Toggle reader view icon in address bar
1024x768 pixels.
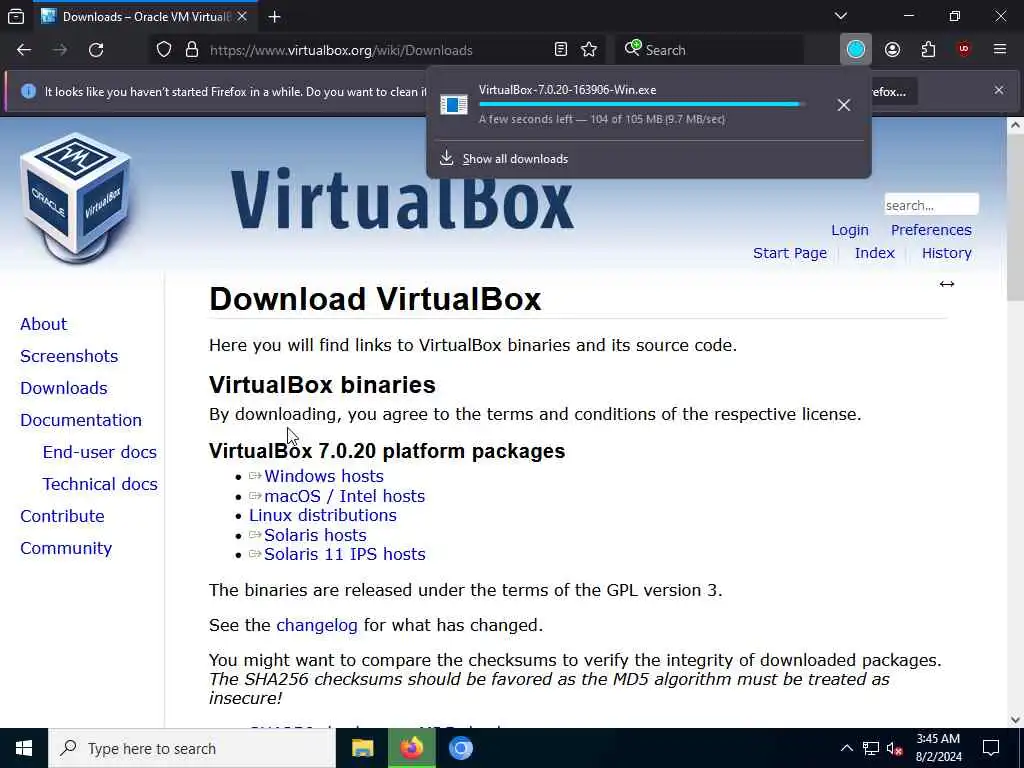pos(560,50)
